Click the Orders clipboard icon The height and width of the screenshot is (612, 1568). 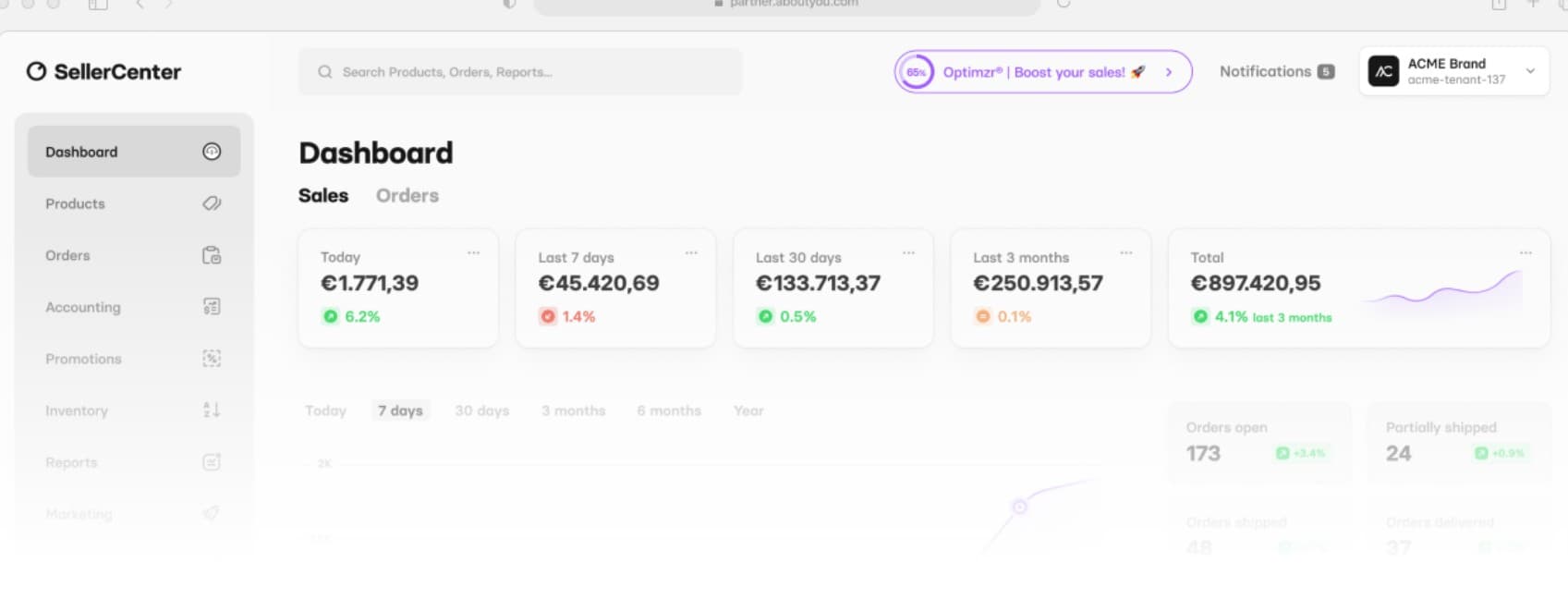[212, 255]
